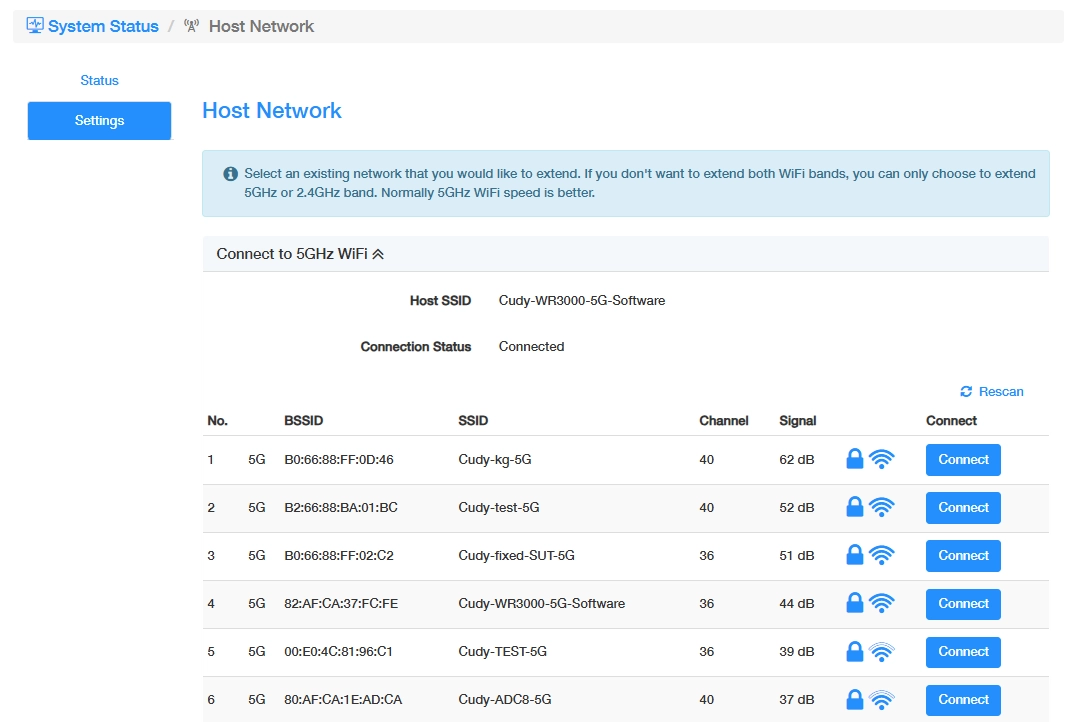Connect to Cudy-test-5G network
This screenshot has height=722, width=1076.
click(963, 508)
